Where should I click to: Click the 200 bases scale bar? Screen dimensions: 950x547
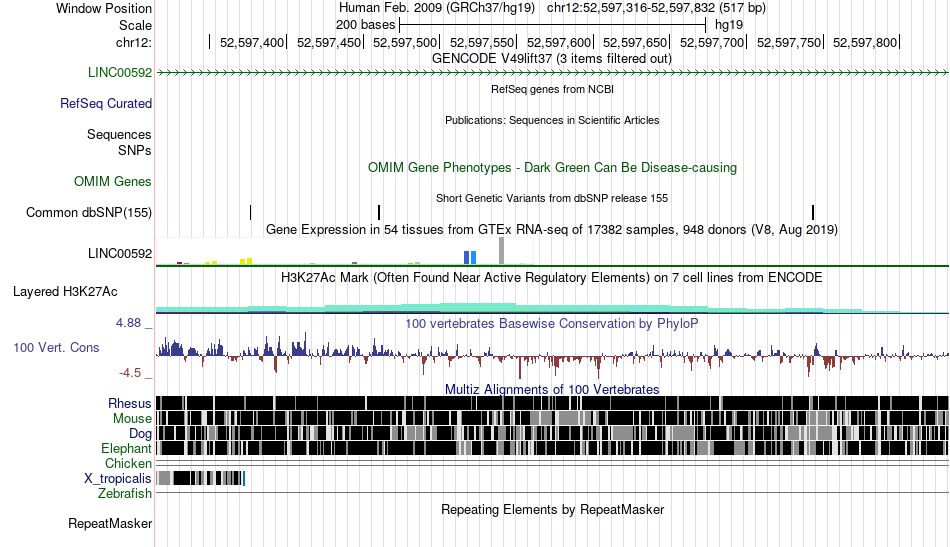pos(553,25)
